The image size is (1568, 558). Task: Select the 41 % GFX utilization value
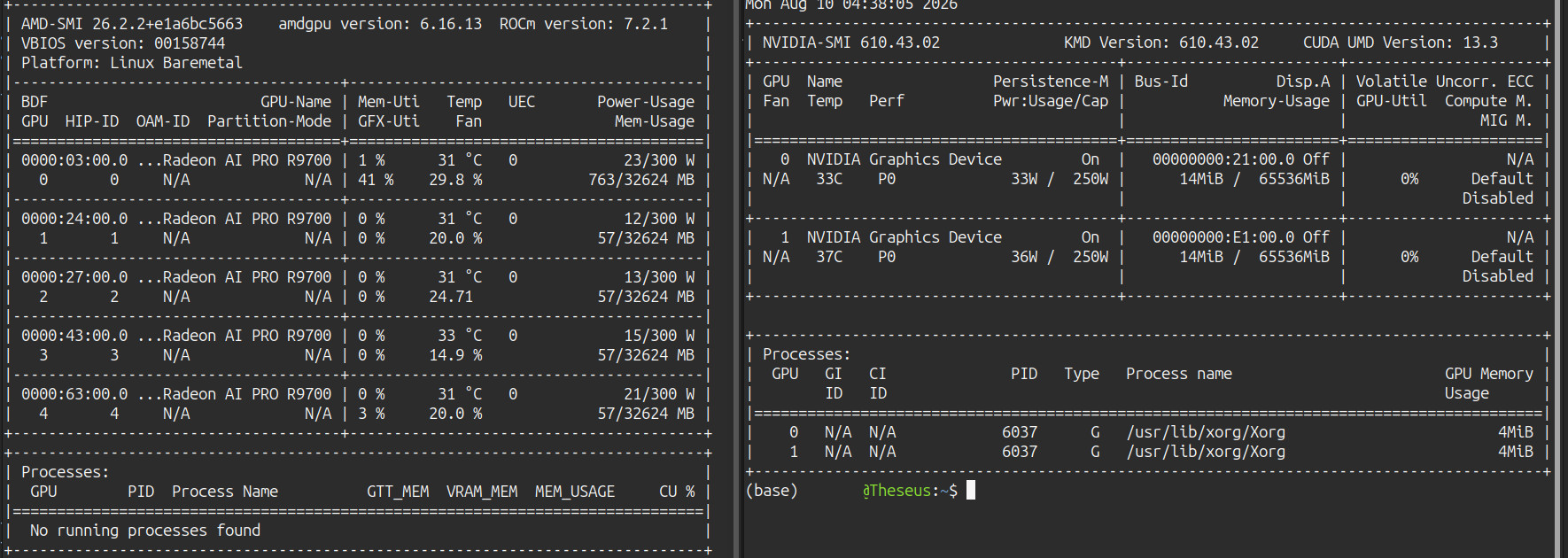(x=376, y=180)
